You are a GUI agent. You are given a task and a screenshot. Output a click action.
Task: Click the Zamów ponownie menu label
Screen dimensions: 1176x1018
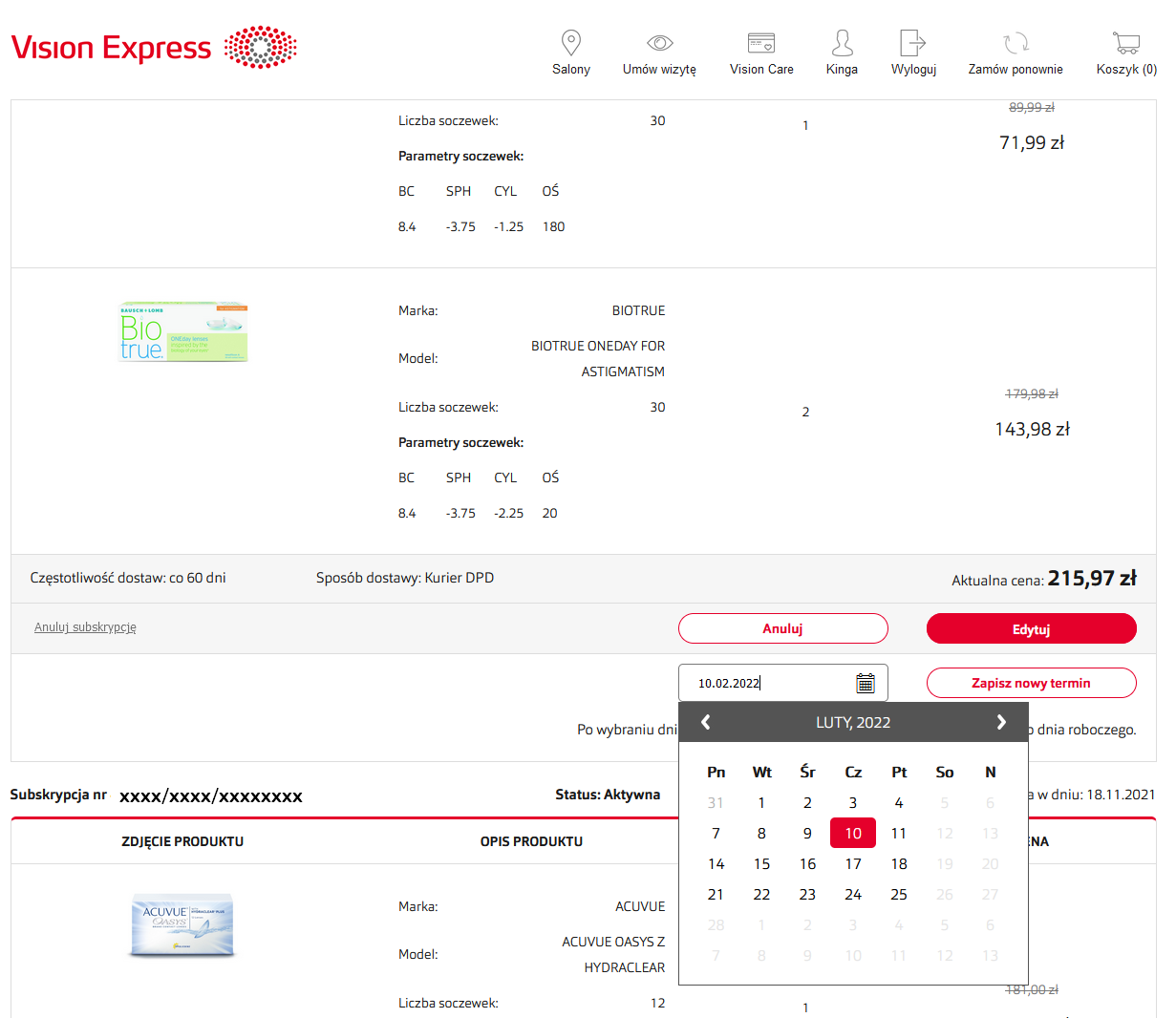click(x=1016, y=70)
